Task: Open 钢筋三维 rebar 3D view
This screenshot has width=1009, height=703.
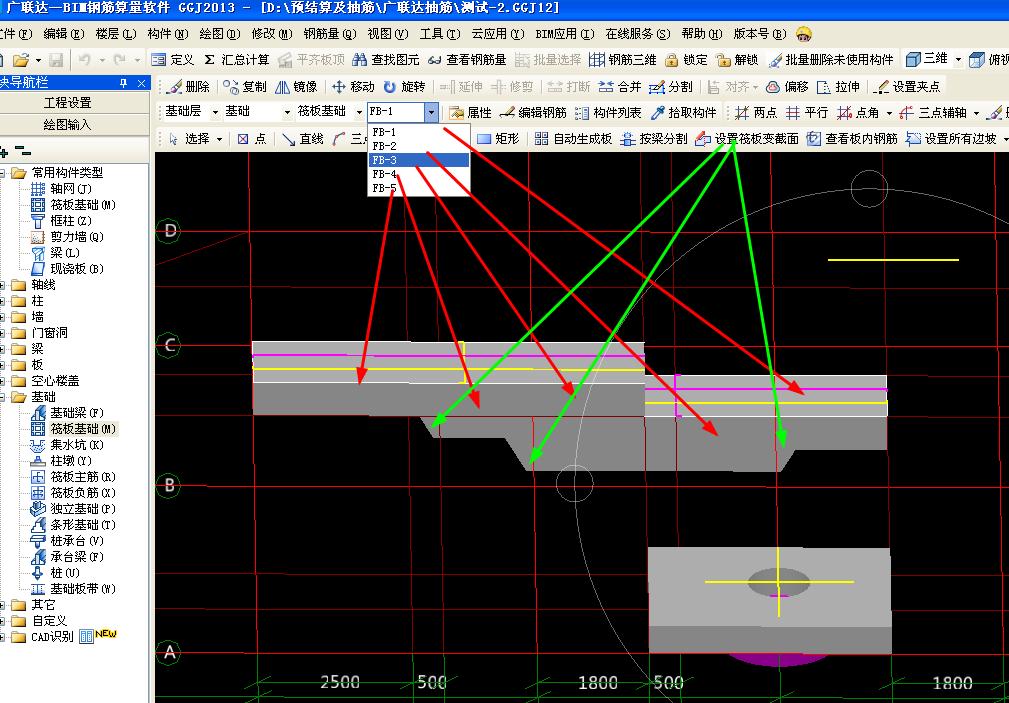Action: tap(622, 60)
